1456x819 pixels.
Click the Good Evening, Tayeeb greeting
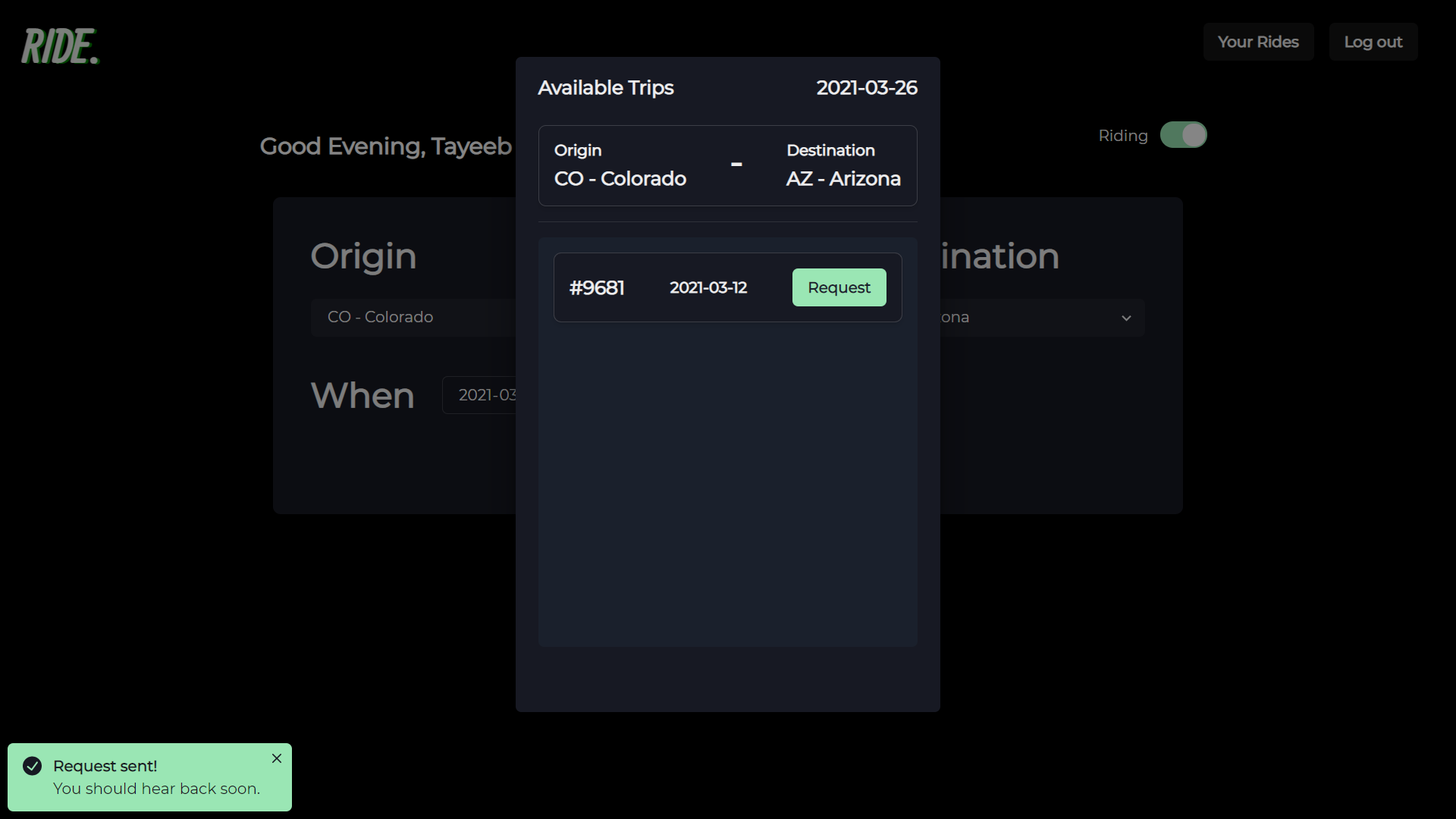click(385, 146)
